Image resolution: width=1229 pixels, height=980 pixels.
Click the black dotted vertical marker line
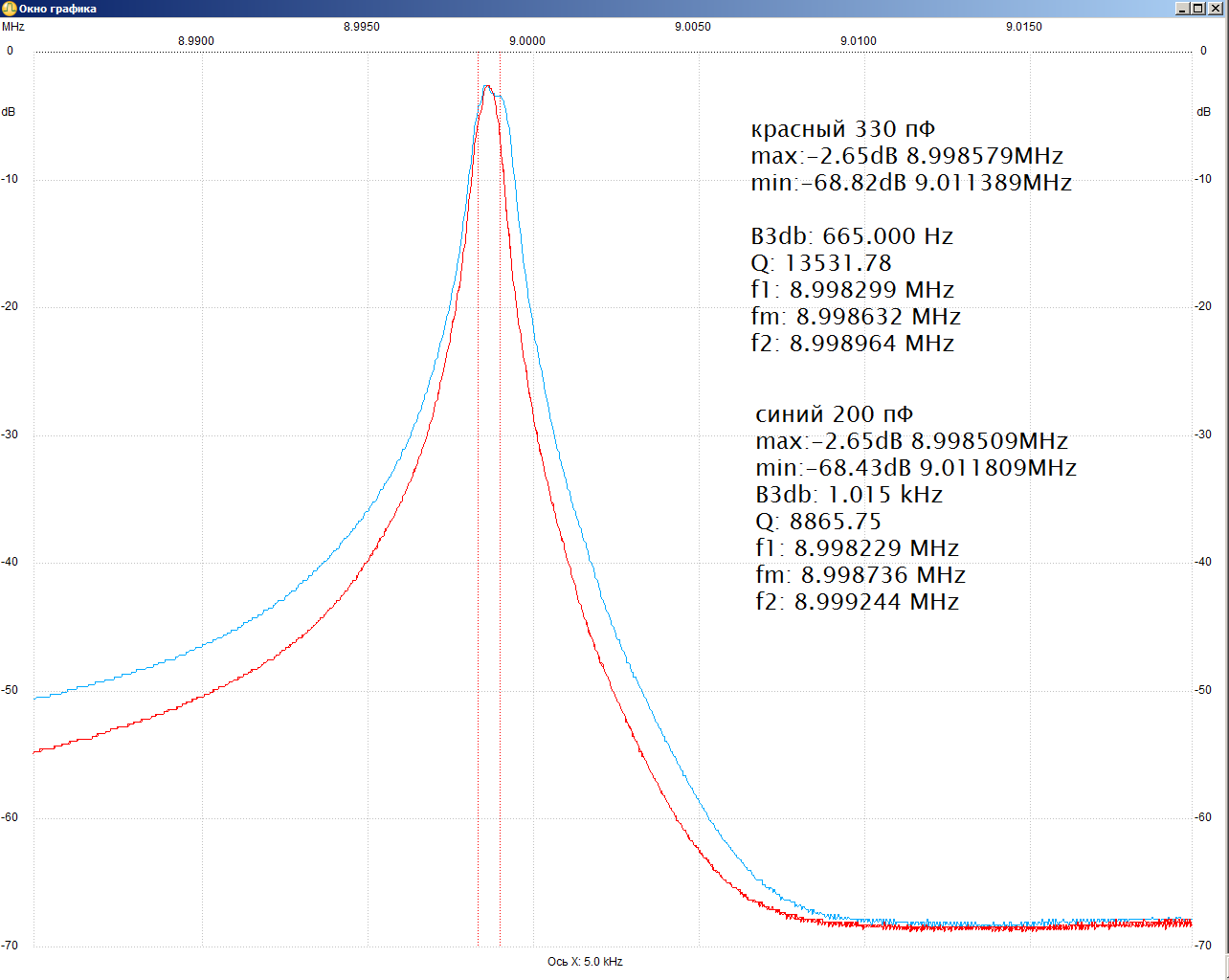[x=478, y=574]
